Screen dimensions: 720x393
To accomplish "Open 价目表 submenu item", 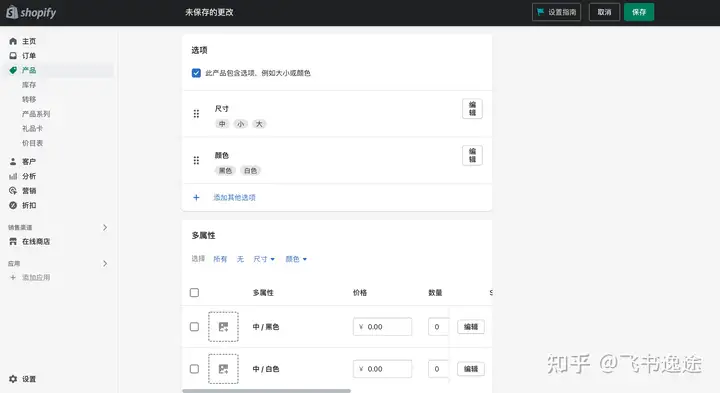I will [x=32, y=143].
